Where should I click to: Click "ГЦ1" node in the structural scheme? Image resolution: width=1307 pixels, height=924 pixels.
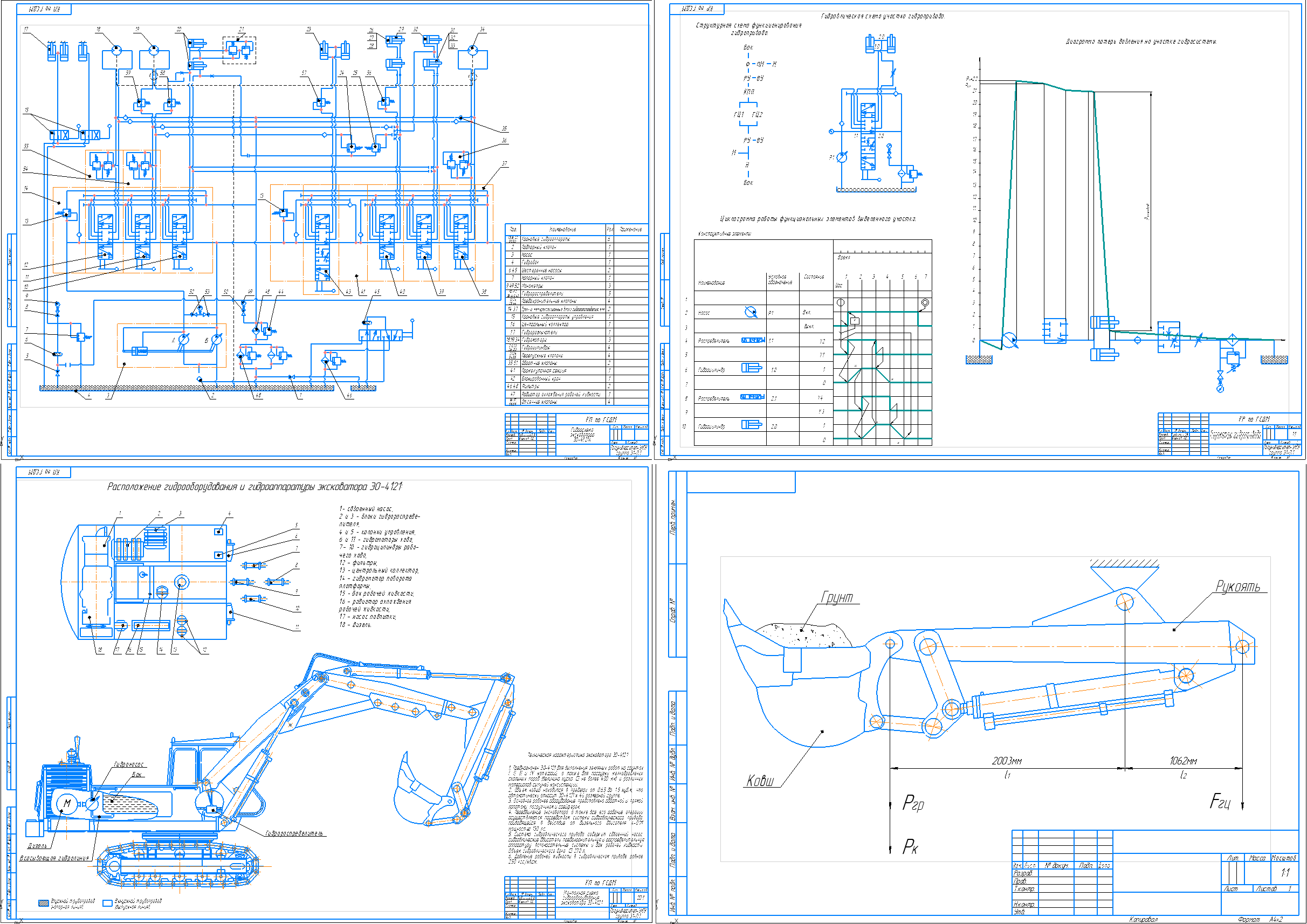(x=739, y=114)
